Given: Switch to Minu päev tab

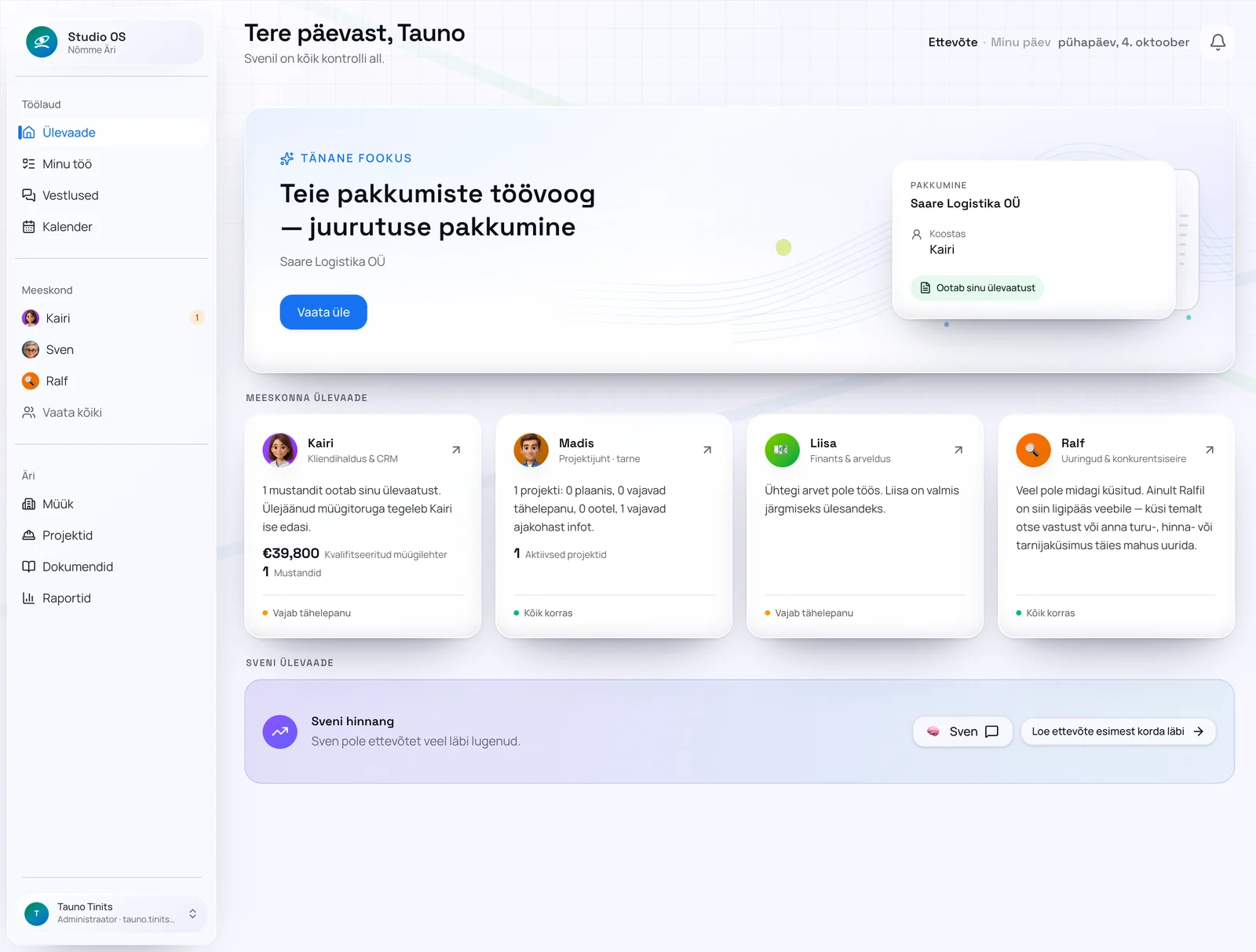Looking at the screenshot, I should coord(1020,42).
